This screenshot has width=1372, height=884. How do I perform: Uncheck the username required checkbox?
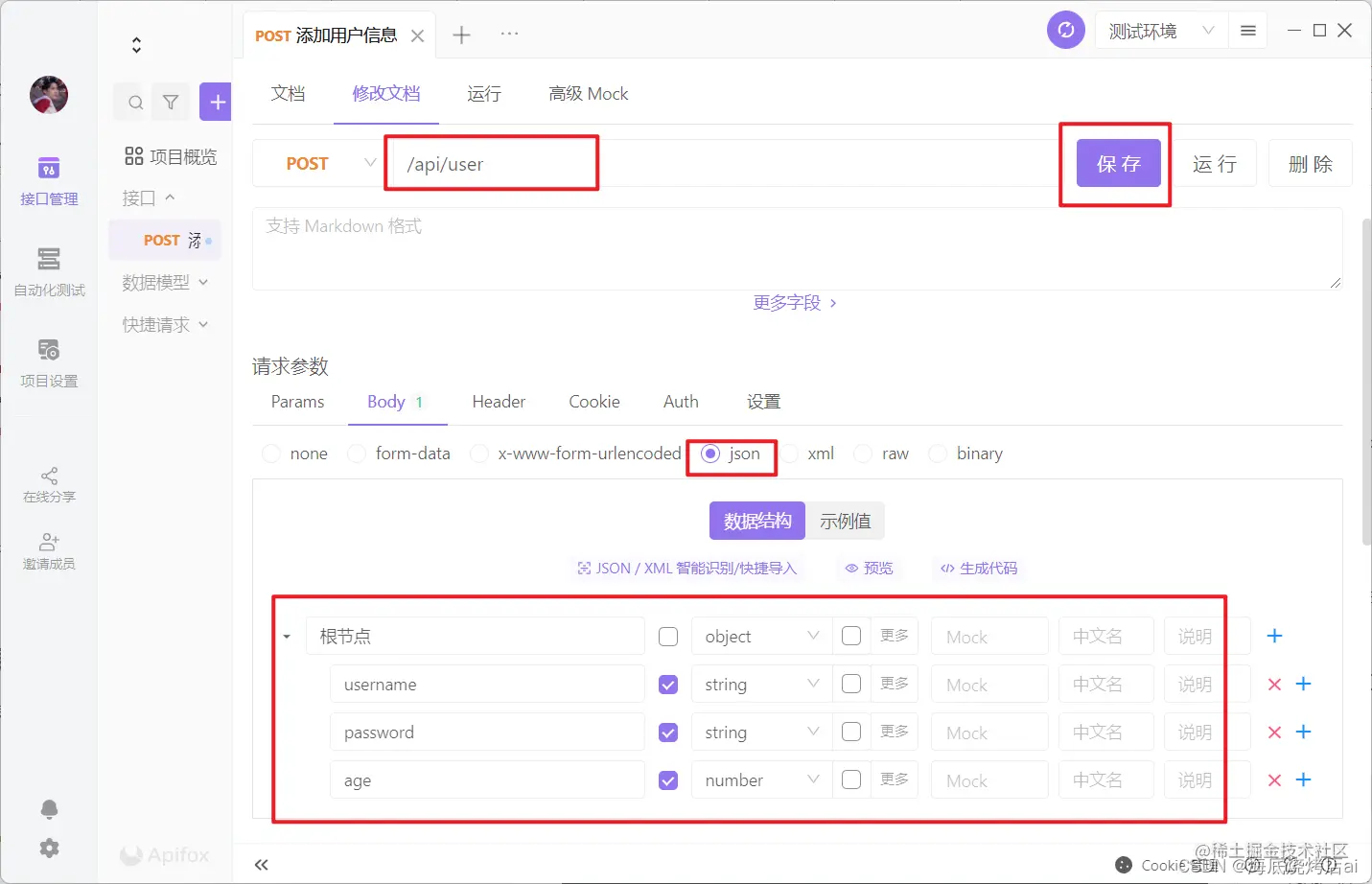(x=667, y=684)
